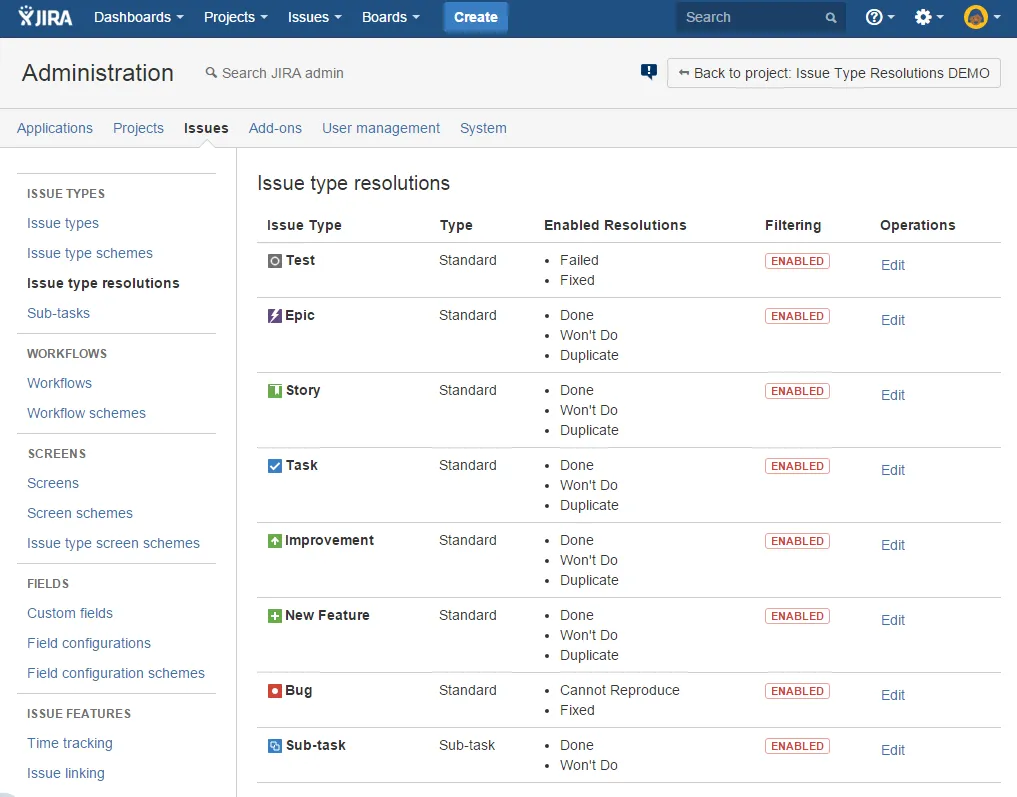This screenshot has height=797, width=1017.
Task: Click the Sub-task icon
Action: (275, 746)
